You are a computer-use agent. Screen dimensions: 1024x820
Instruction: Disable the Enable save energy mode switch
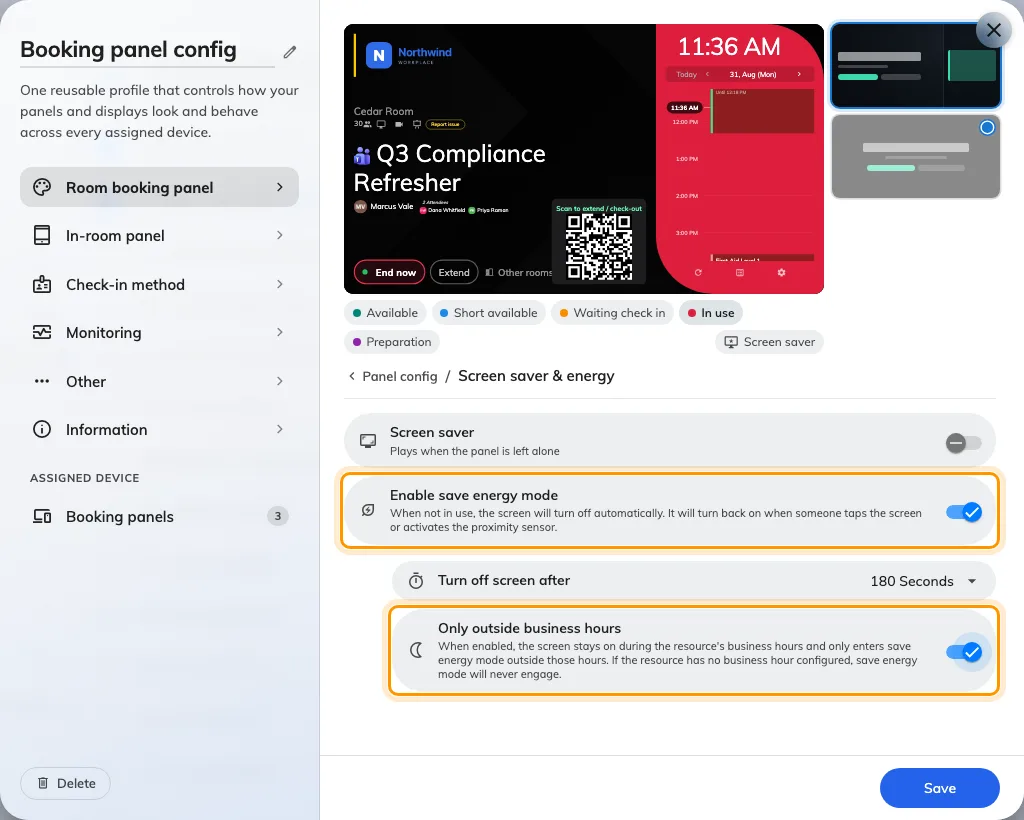[x=964, y=512]
